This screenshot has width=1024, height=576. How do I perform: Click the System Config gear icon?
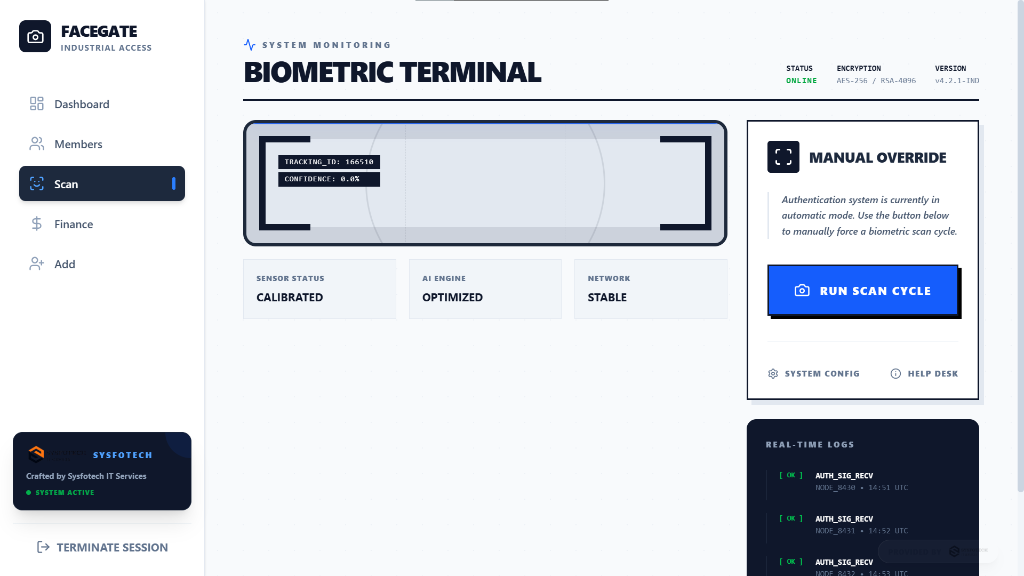tap(773, 374)
